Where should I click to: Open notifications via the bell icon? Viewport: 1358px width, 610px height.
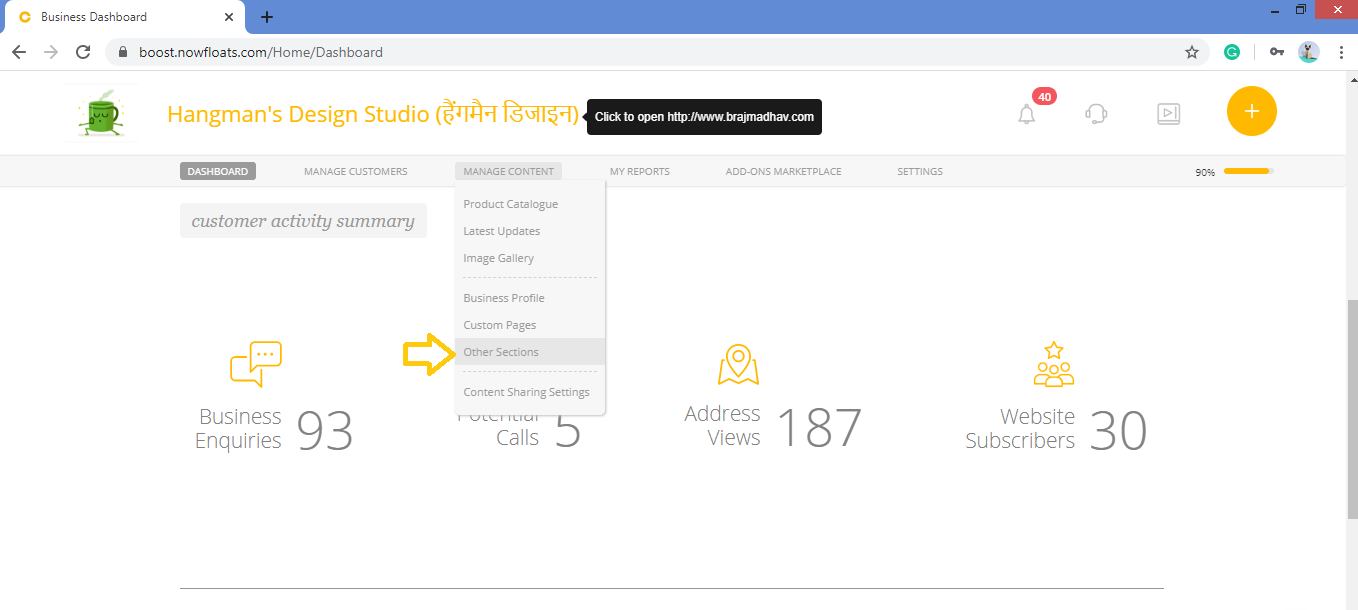(1025, 114)
